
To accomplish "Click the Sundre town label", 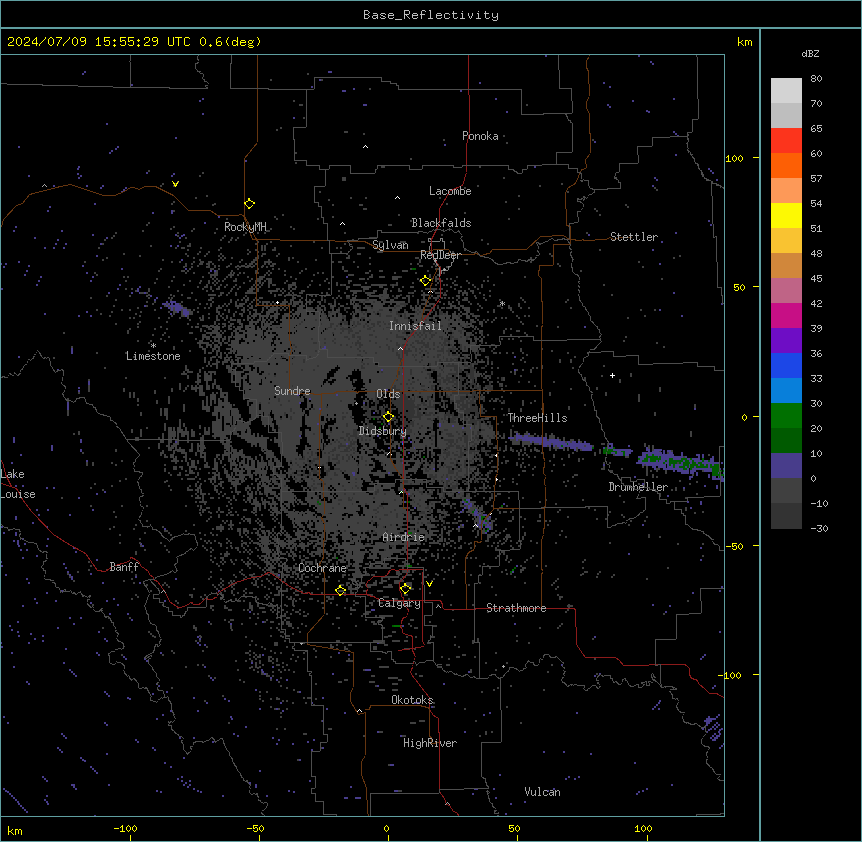I will click(292, 391).
